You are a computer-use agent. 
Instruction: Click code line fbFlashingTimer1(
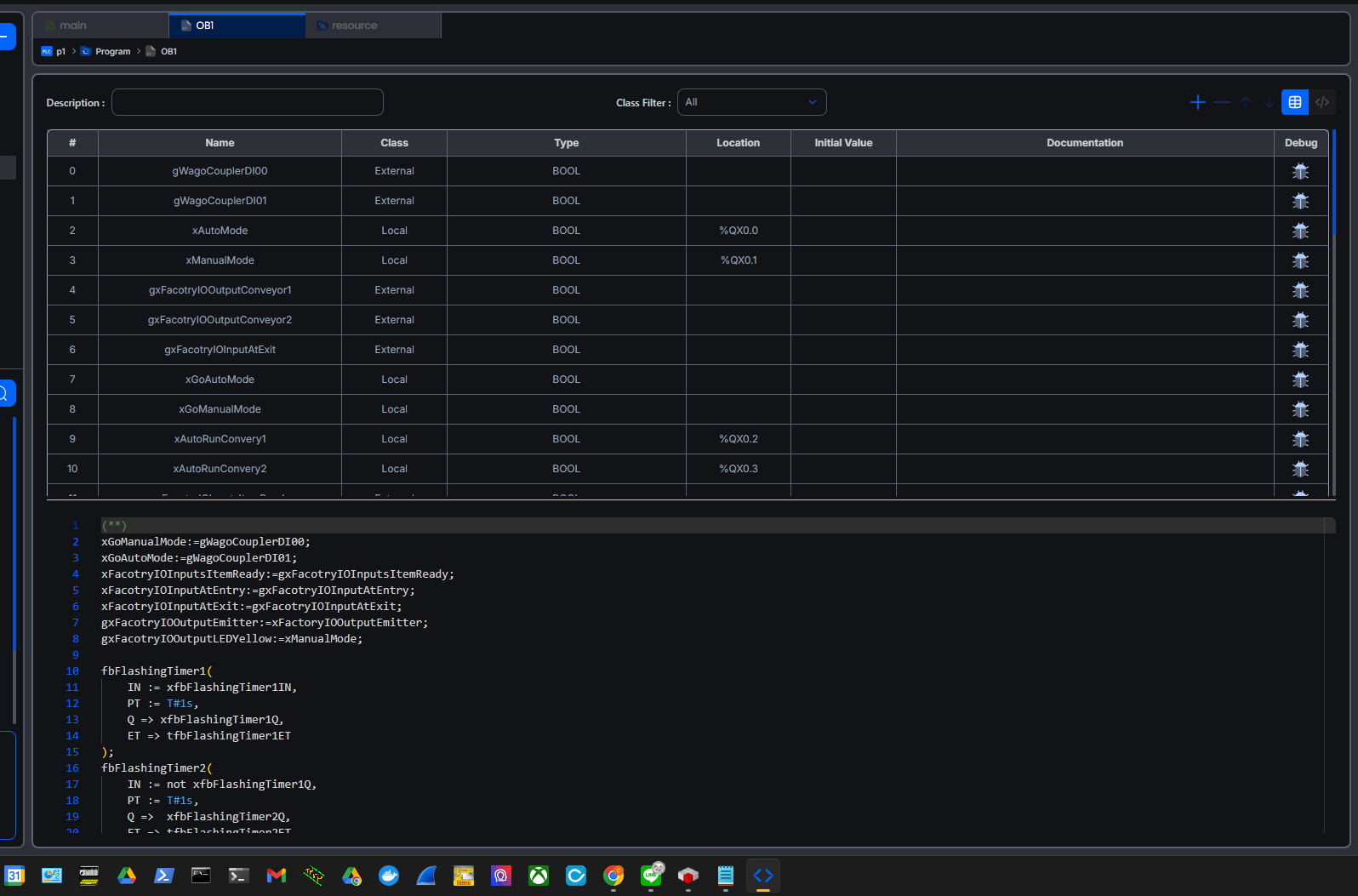coord(157,671)
